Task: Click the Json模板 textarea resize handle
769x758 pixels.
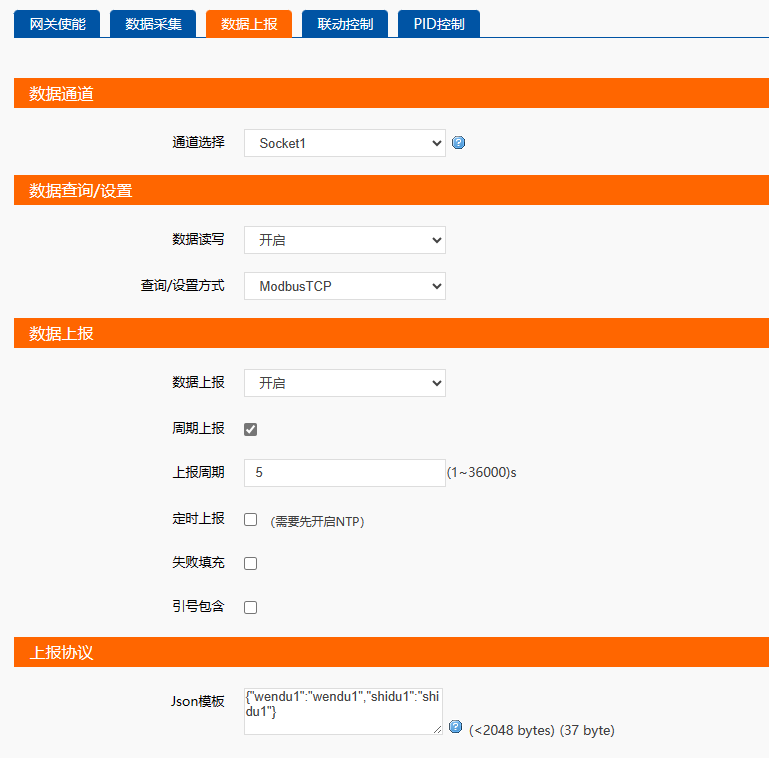Action: point(437,730)
